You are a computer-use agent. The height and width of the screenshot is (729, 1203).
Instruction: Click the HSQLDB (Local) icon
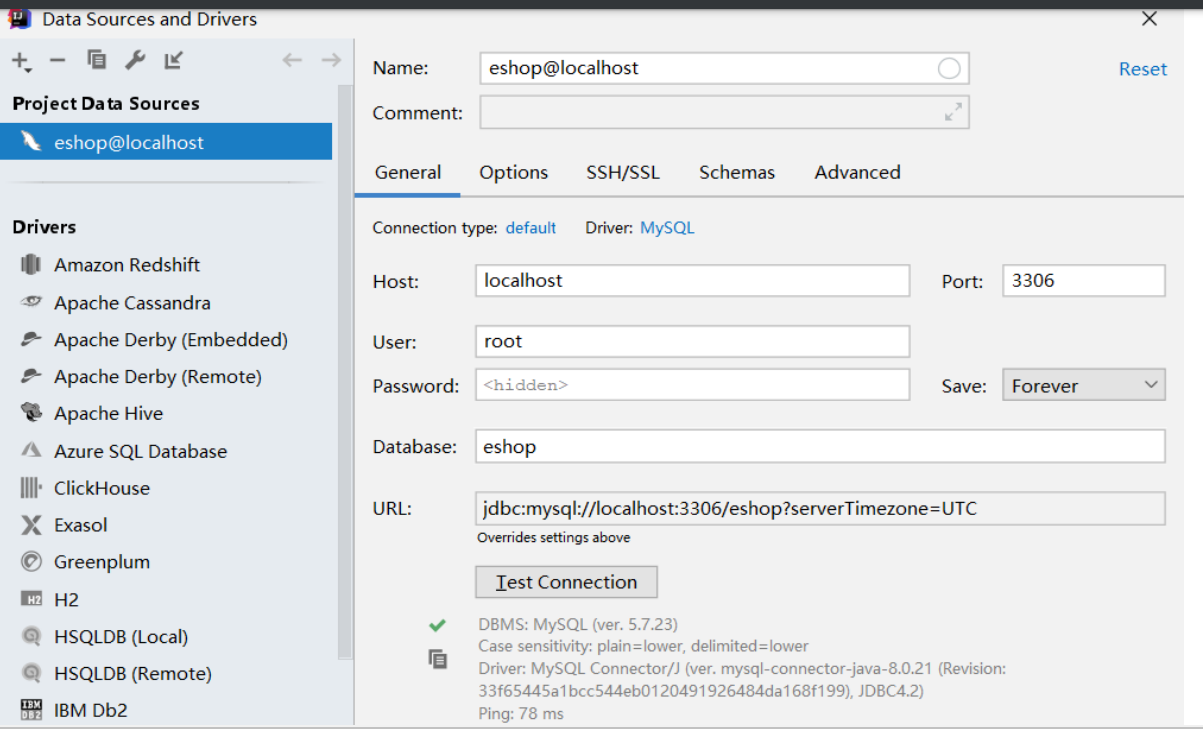(x=31, y=636)
